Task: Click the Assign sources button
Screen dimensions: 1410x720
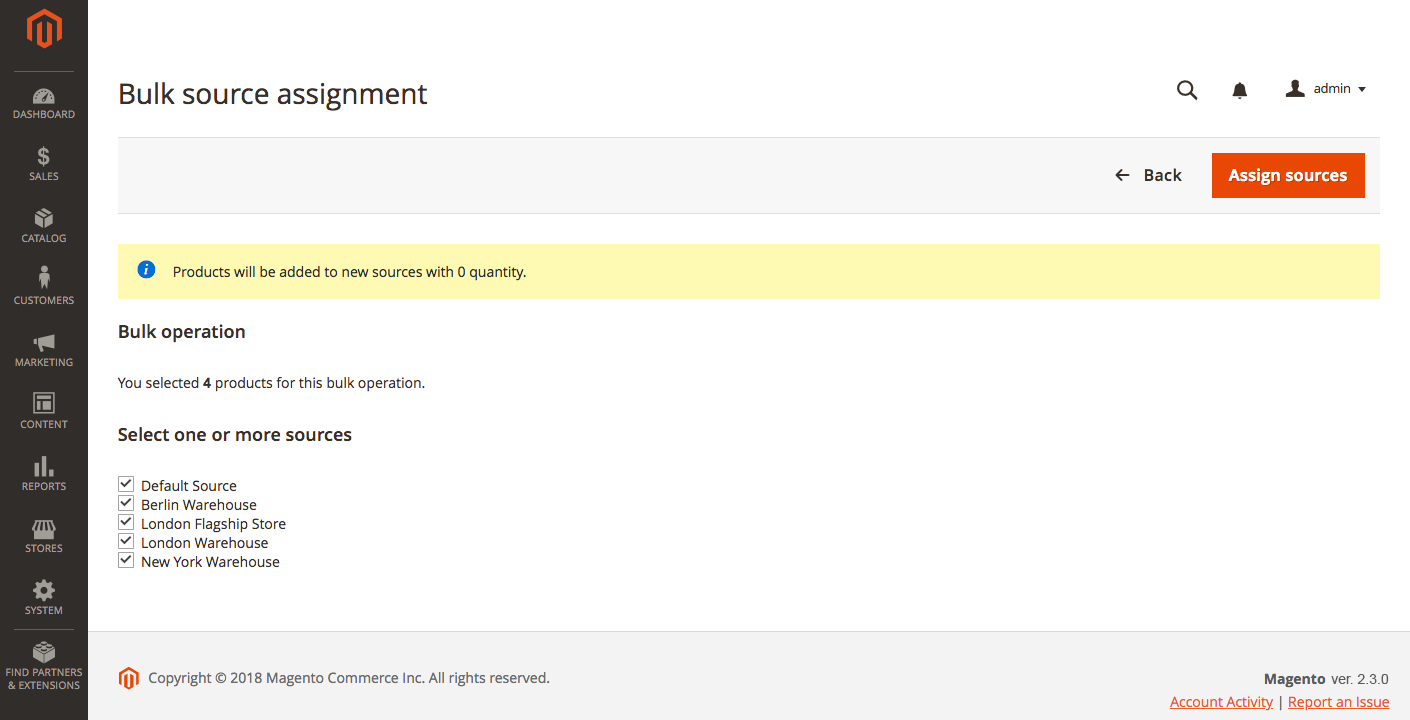Action: coord(1288,175)
